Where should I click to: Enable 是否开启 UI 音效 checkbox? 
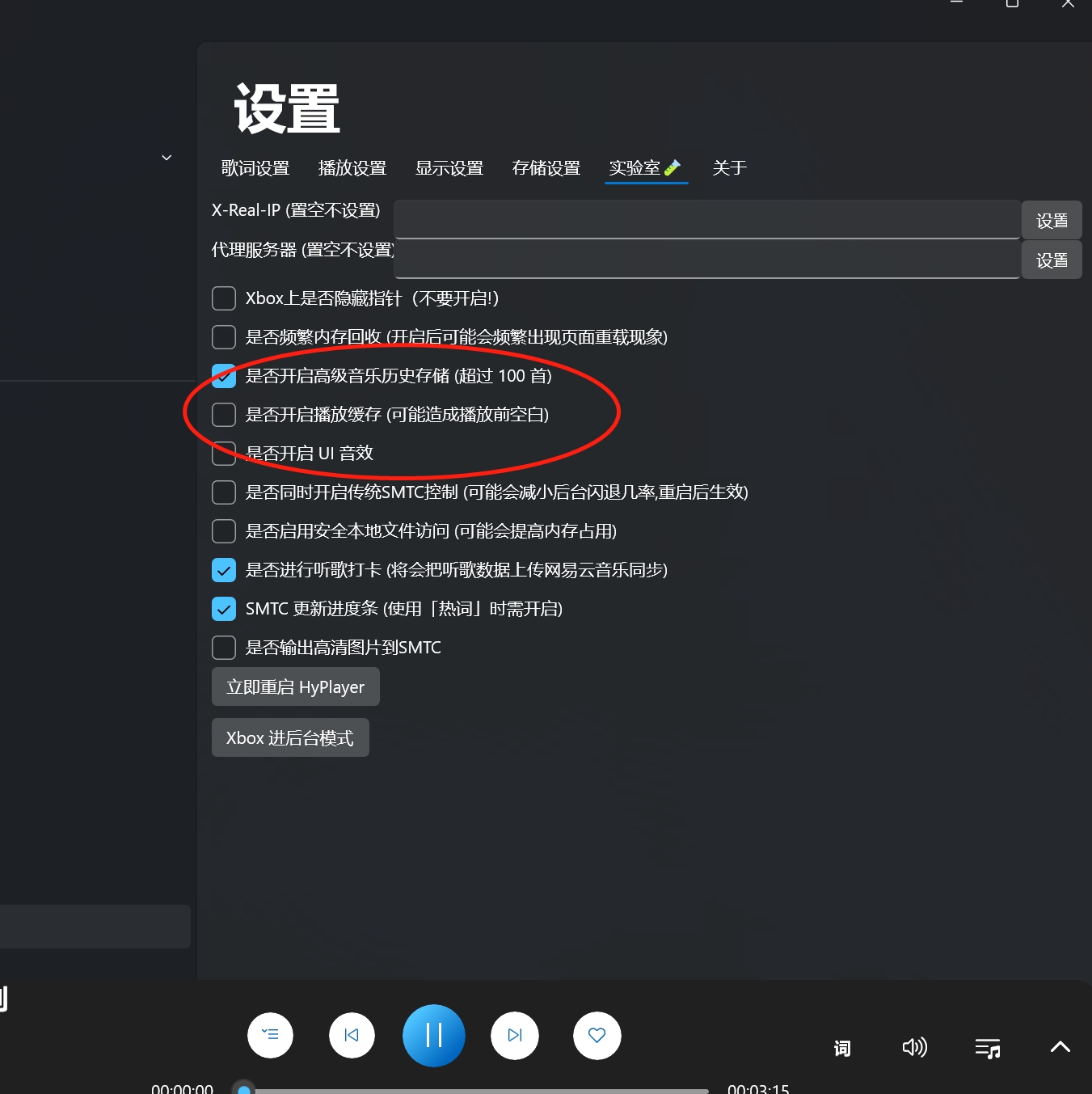pyautogui.click(x=223, y=454)
